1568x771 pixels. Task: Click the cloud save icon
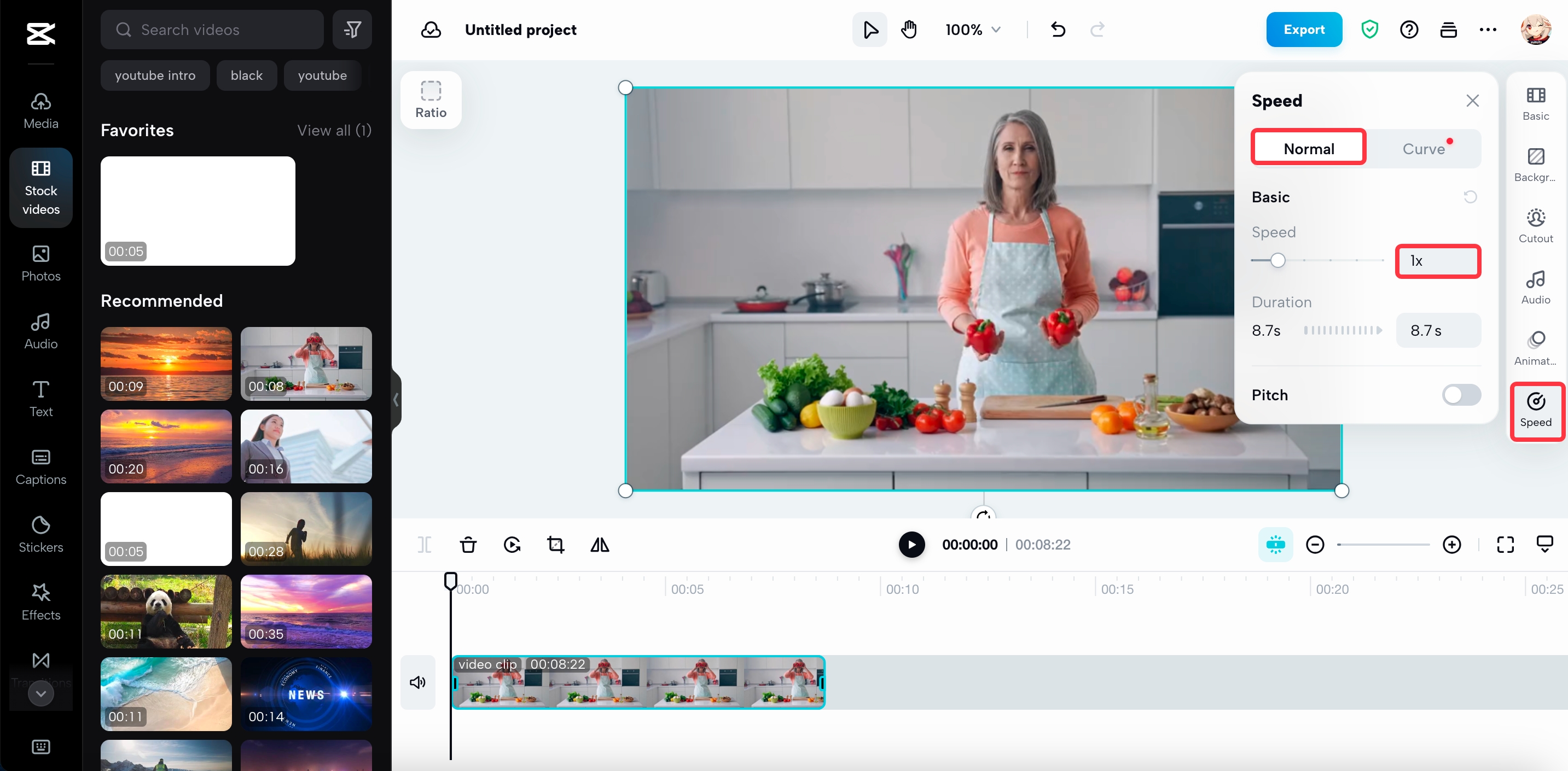click(x=431, y=29)
